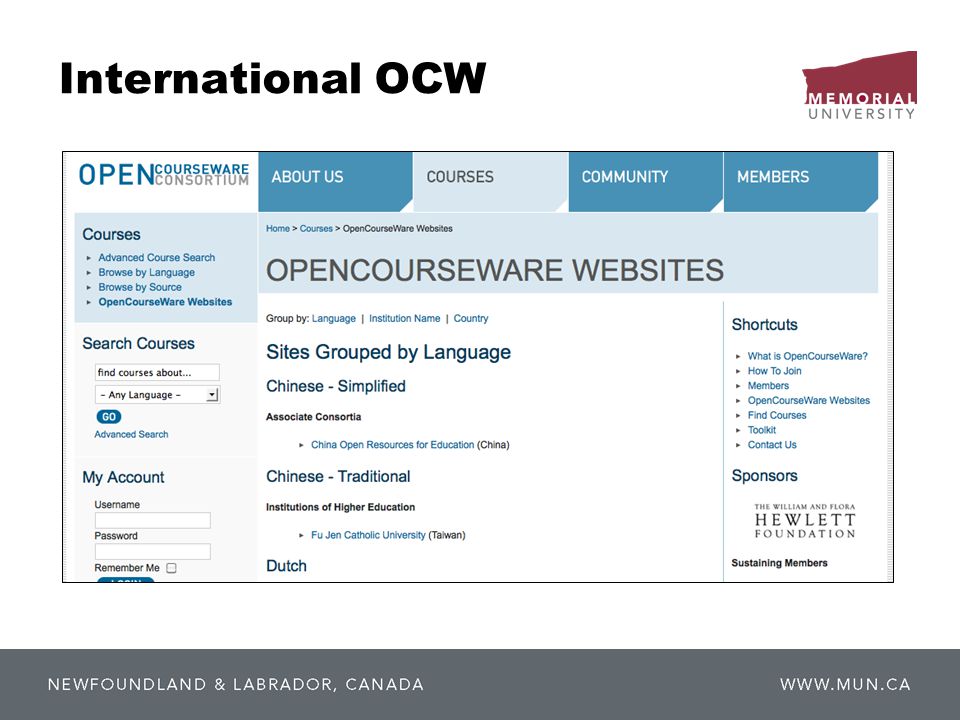This screenshot has width=960, height=720.
Task: Open What is OpenCourseWare? shortcut
Action: click(808, 356)
